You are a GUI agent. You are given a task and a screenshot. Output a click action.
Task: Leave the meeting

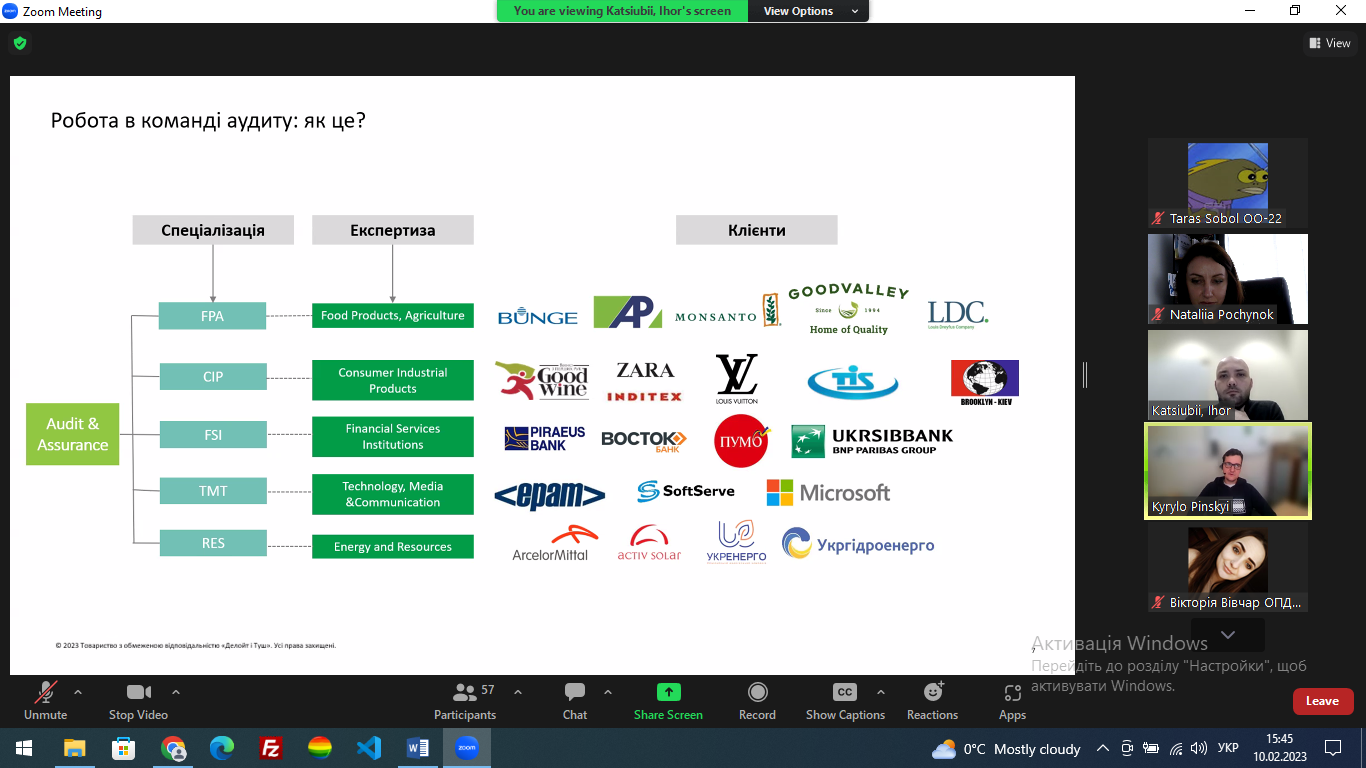(x=1322, y=701)
